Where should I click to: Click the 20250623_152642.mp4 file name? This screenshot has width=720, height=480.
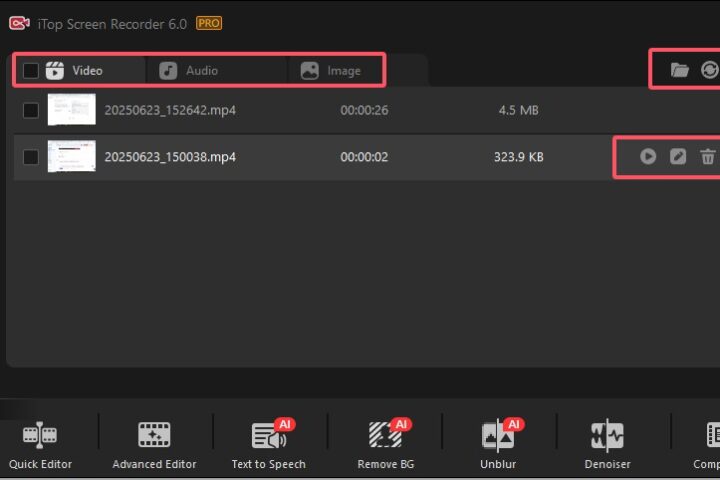[170, 110]
